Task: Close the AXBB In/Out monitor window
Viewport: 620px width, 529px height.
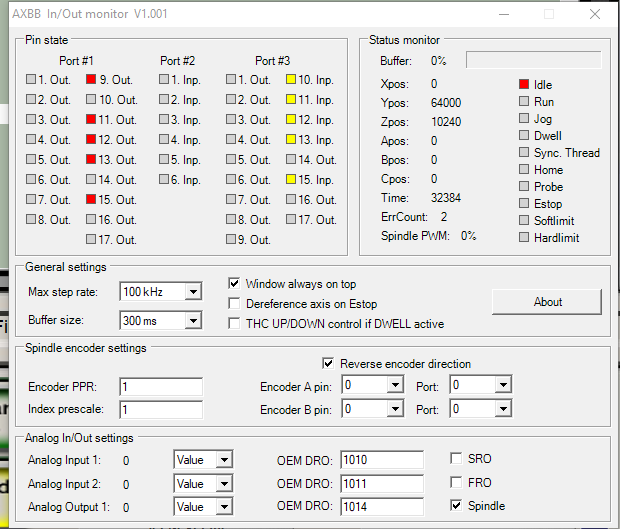Action: [595, 14]
